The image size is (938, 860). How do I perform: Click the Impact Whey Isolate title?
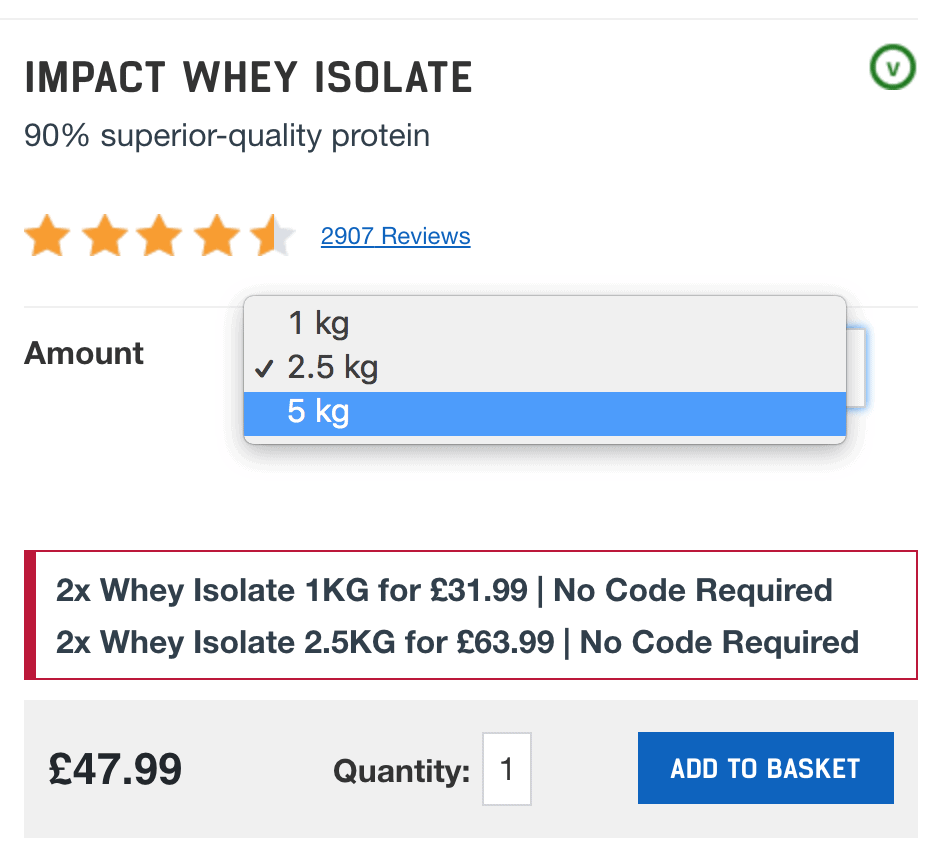click(x=248, y=78)
